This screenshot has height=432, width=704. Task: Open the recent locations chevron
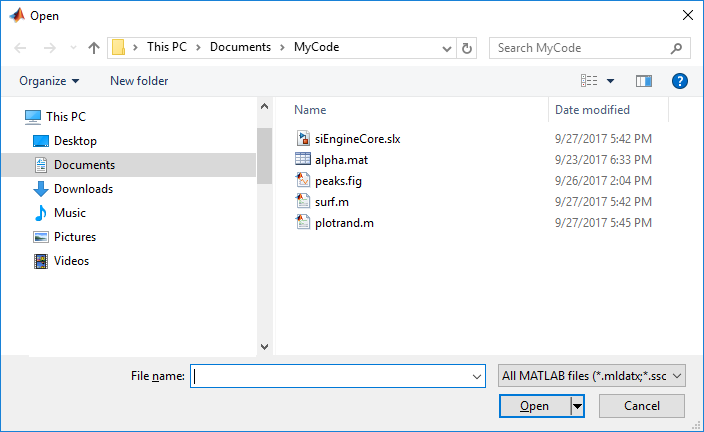(x=73, y=48)
